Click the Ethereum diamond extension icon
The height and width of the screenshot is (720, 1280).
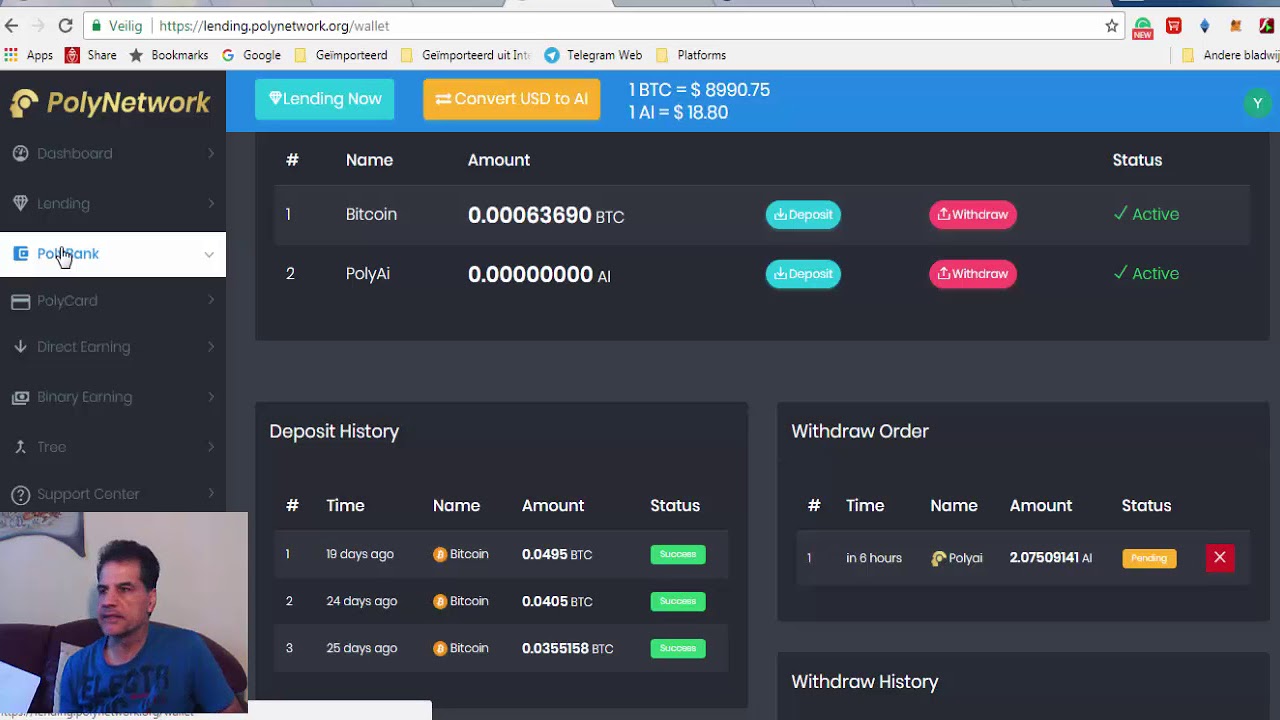(1205, 26)
